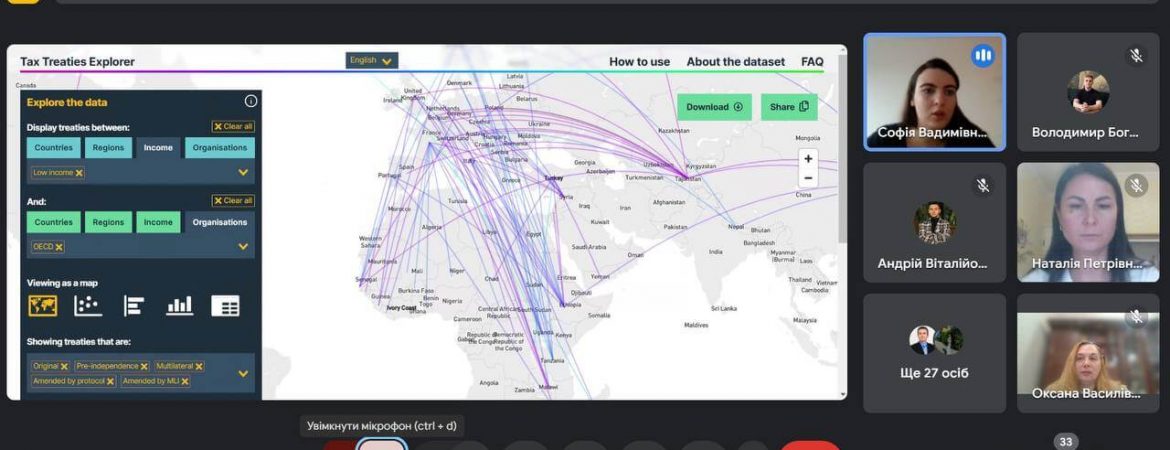The image size is (1170, 450).
Task: Click the Sri Lanka label on map
Action: tap(724, 308)
